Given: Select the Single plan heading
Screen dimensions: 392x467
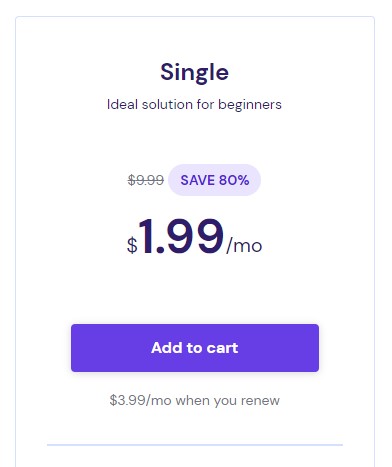Looking at the screenshot, I should 195,73.
